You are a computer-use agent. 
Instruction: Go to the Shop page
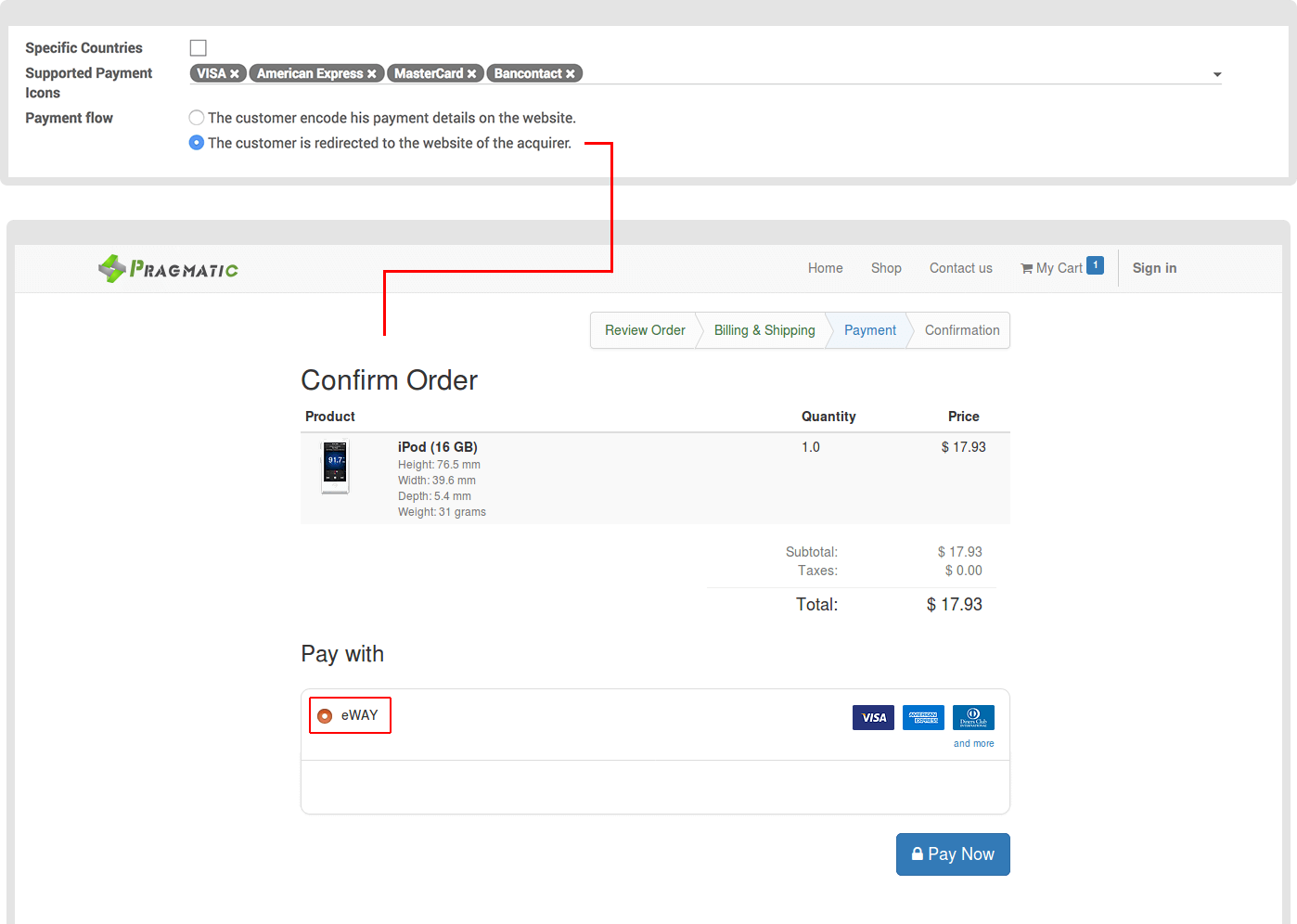coord(886,268)
